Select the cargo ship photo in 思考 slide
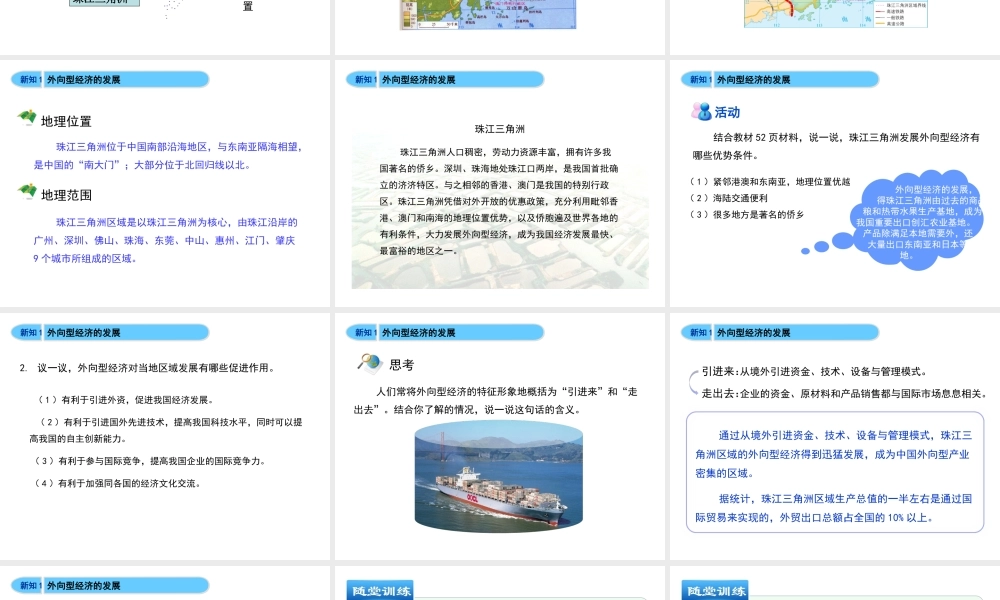 click(x=499, y=476)
